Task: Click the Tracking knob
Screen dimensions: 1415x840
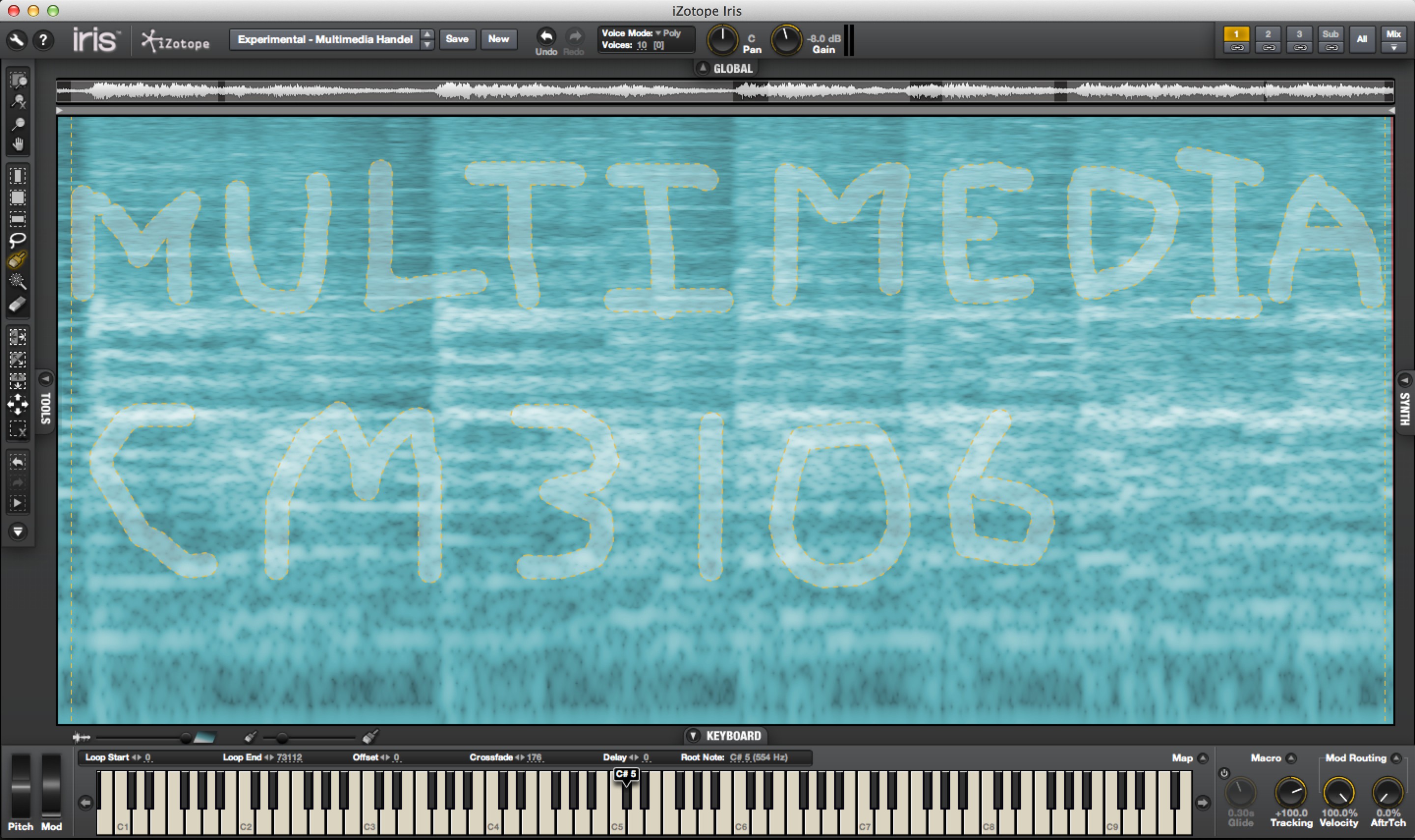Action: click(1291, 792)
